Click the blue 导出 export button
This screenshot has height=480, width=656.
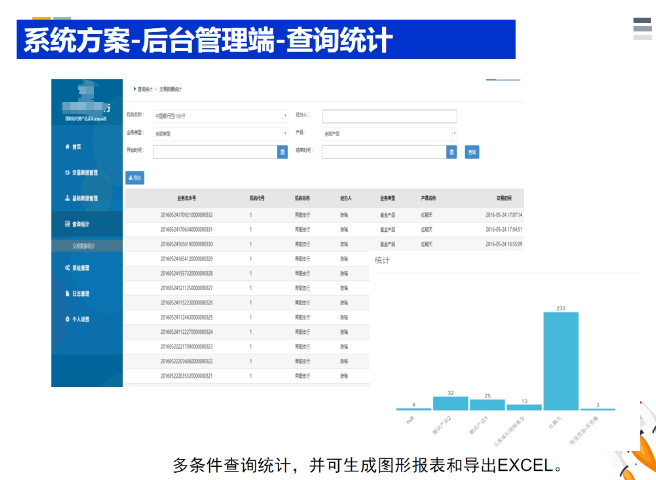135,178
